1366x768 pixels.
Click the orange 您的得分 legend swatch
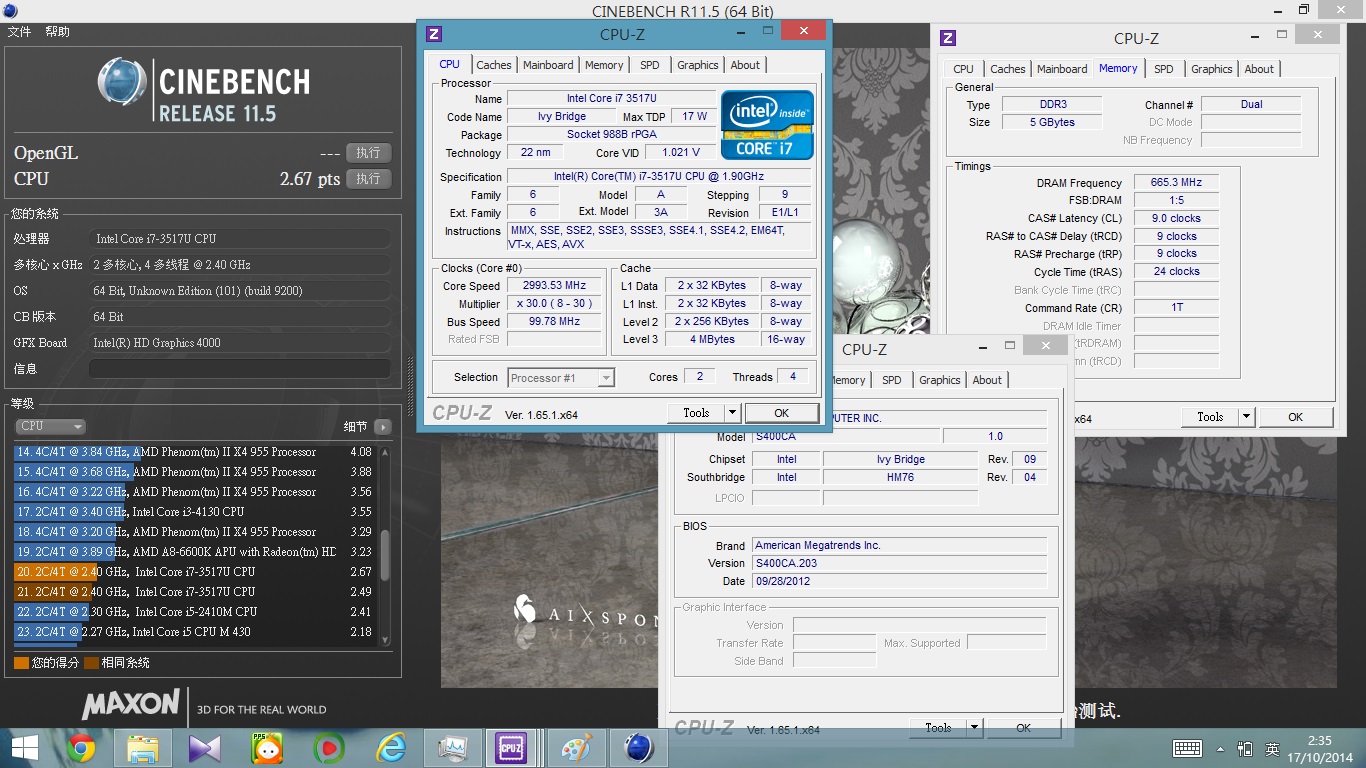click(x=21, y=662)
